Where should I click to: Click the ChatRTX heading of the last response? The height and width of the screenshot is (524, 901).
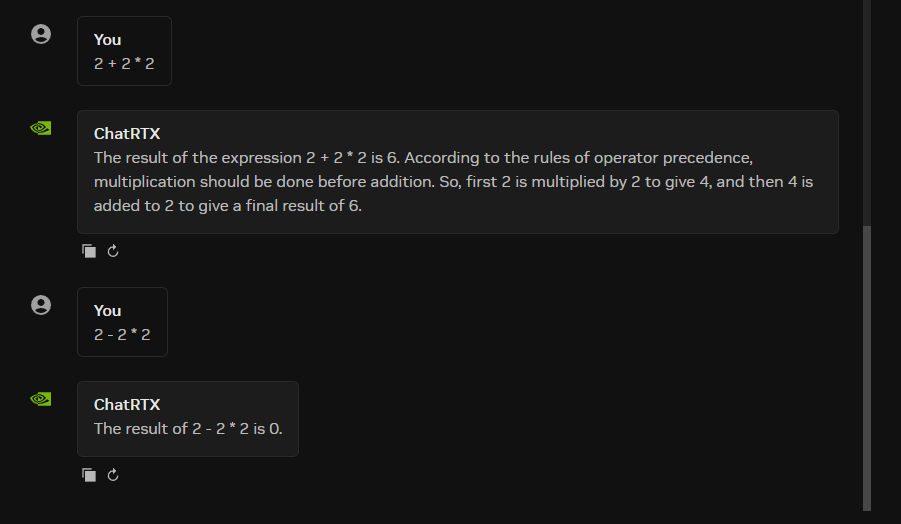click(x=127, y=405)
